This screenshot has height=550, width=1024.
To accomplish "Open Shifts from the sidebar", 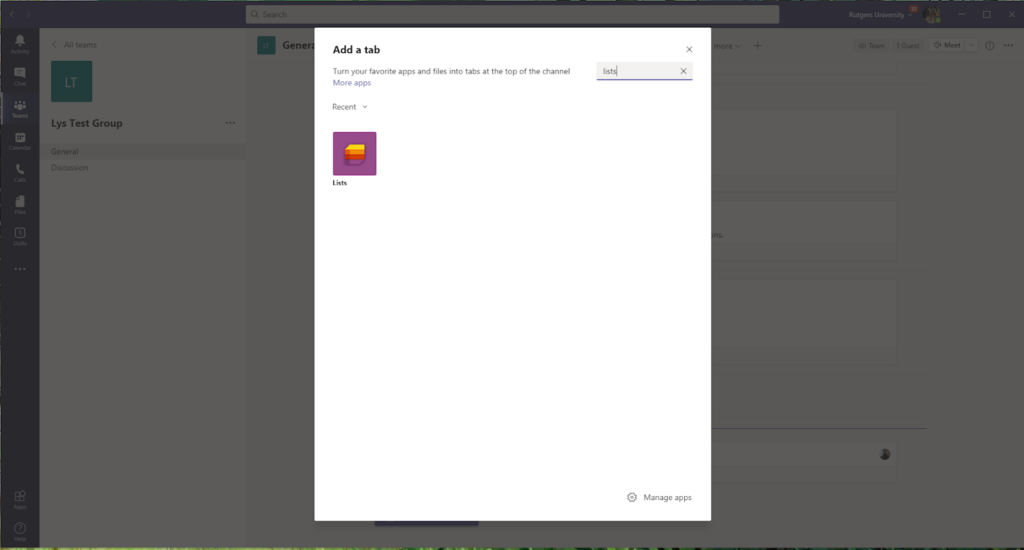I will (x=19, y=236).
